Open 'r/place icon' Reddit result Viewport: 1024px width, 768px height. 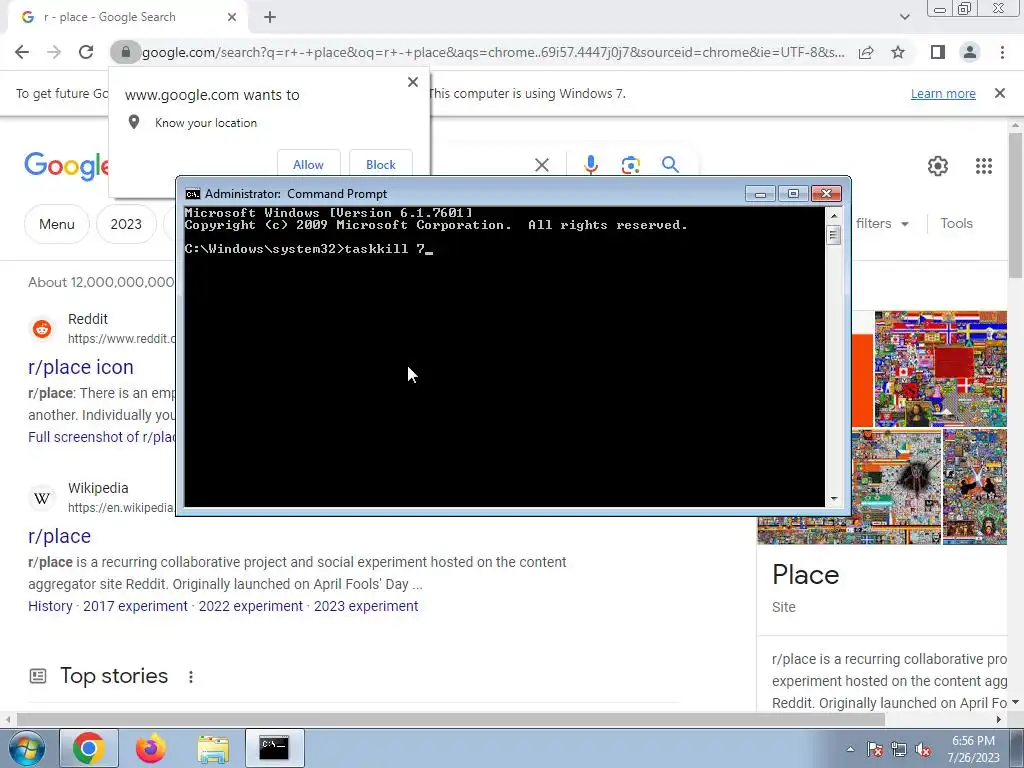tap(81, 367)
